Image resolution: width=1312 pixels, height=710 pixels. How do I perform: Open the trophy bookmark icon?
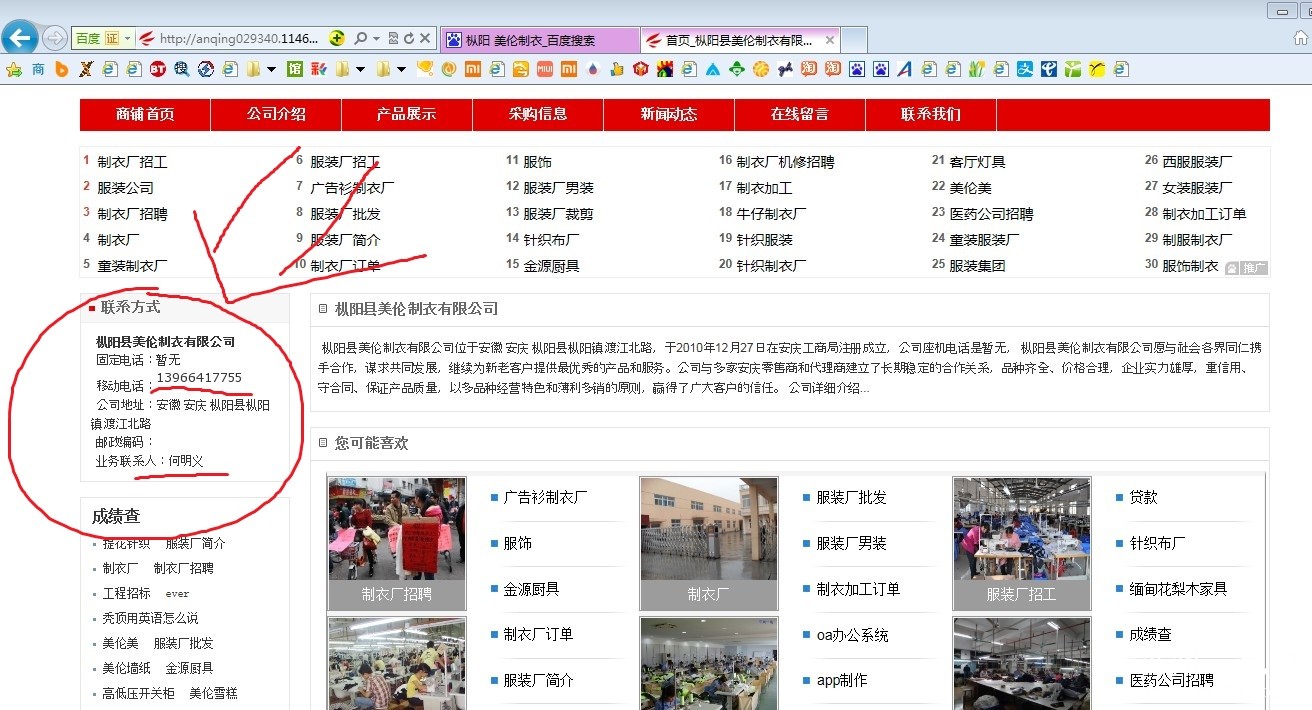coord(425,69)
